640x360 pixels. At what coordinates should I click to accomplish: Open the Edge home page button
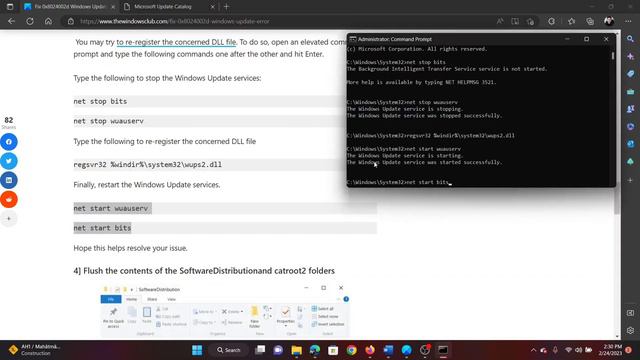(x=48, y=21)
